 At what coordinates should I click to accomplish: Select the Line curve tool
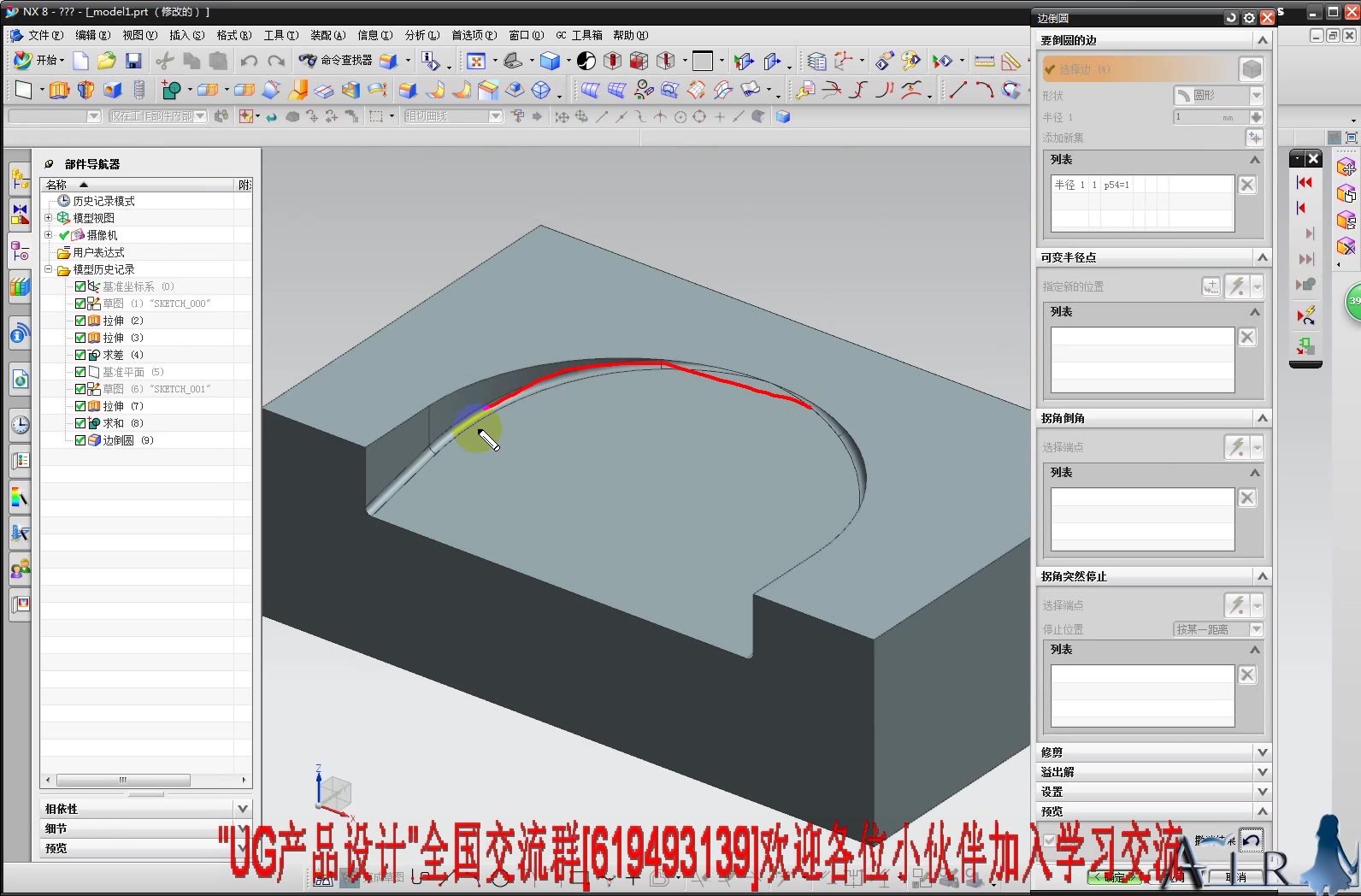tap(958, 90)
